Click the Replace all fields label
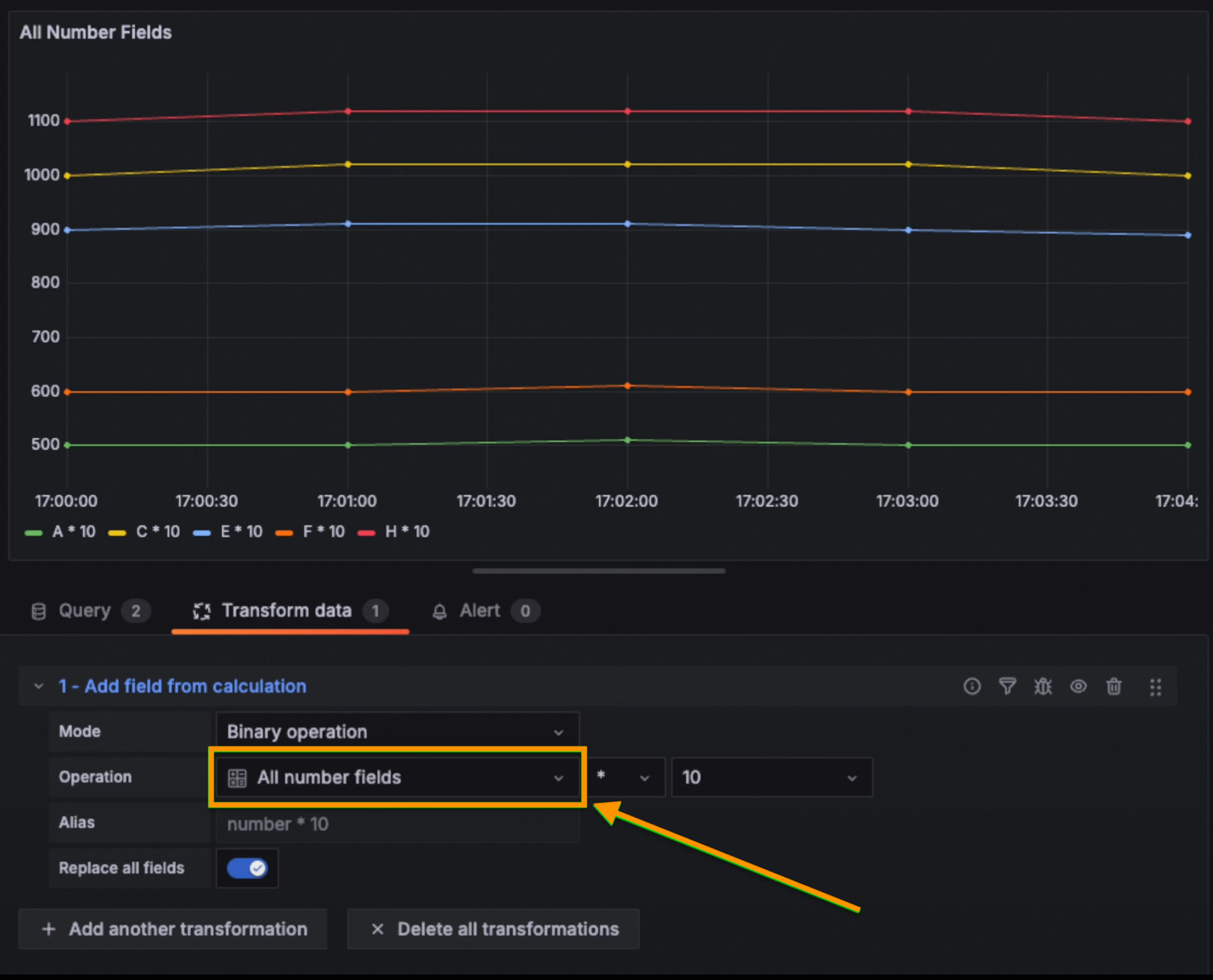1213x980 pixels. 121,868
